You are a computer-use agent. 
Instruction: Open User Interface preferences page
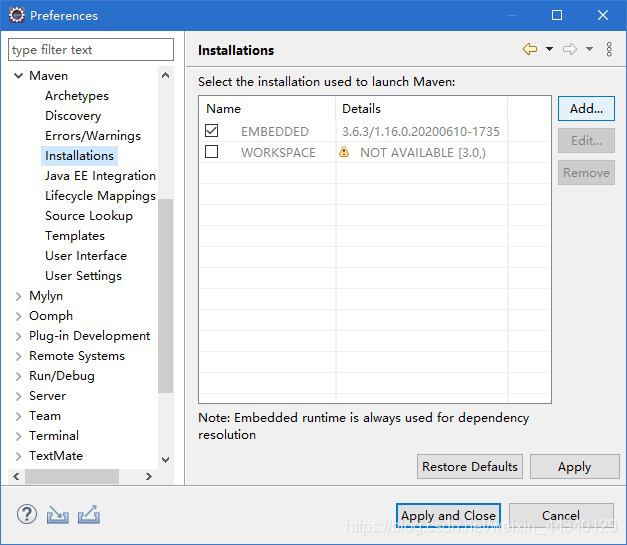click(x=86, y=256)
